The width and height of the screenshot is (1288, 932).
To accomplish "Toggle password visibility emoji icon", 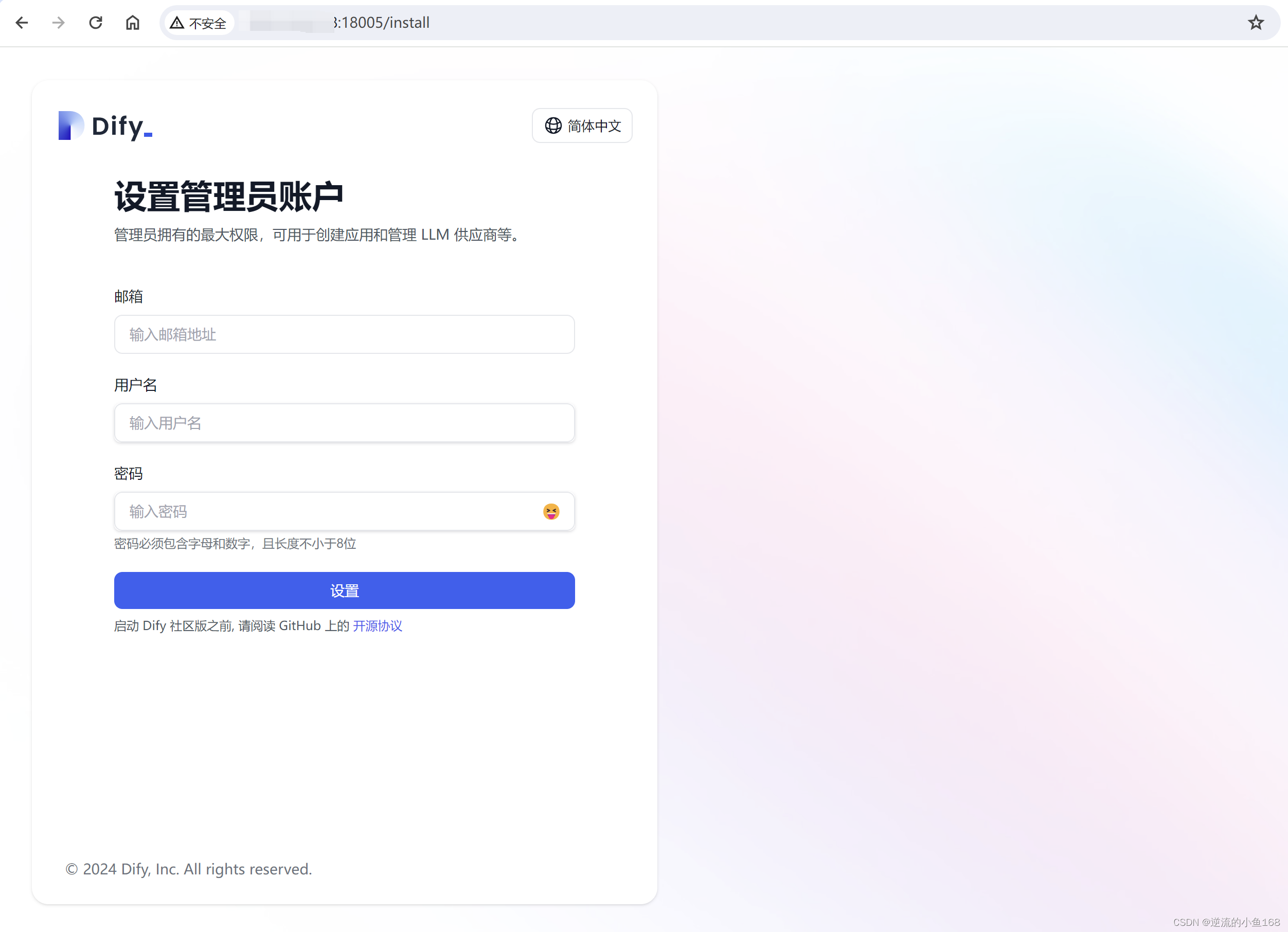I will click(x=551, y=512).
